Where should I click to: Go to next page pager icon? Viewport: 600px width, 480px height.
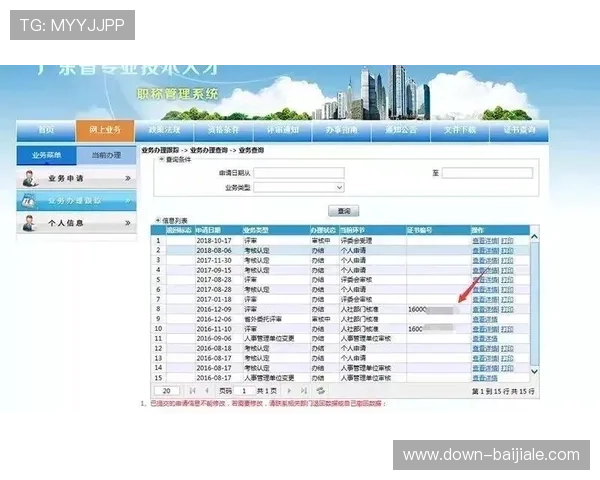[x=289, y=391]
